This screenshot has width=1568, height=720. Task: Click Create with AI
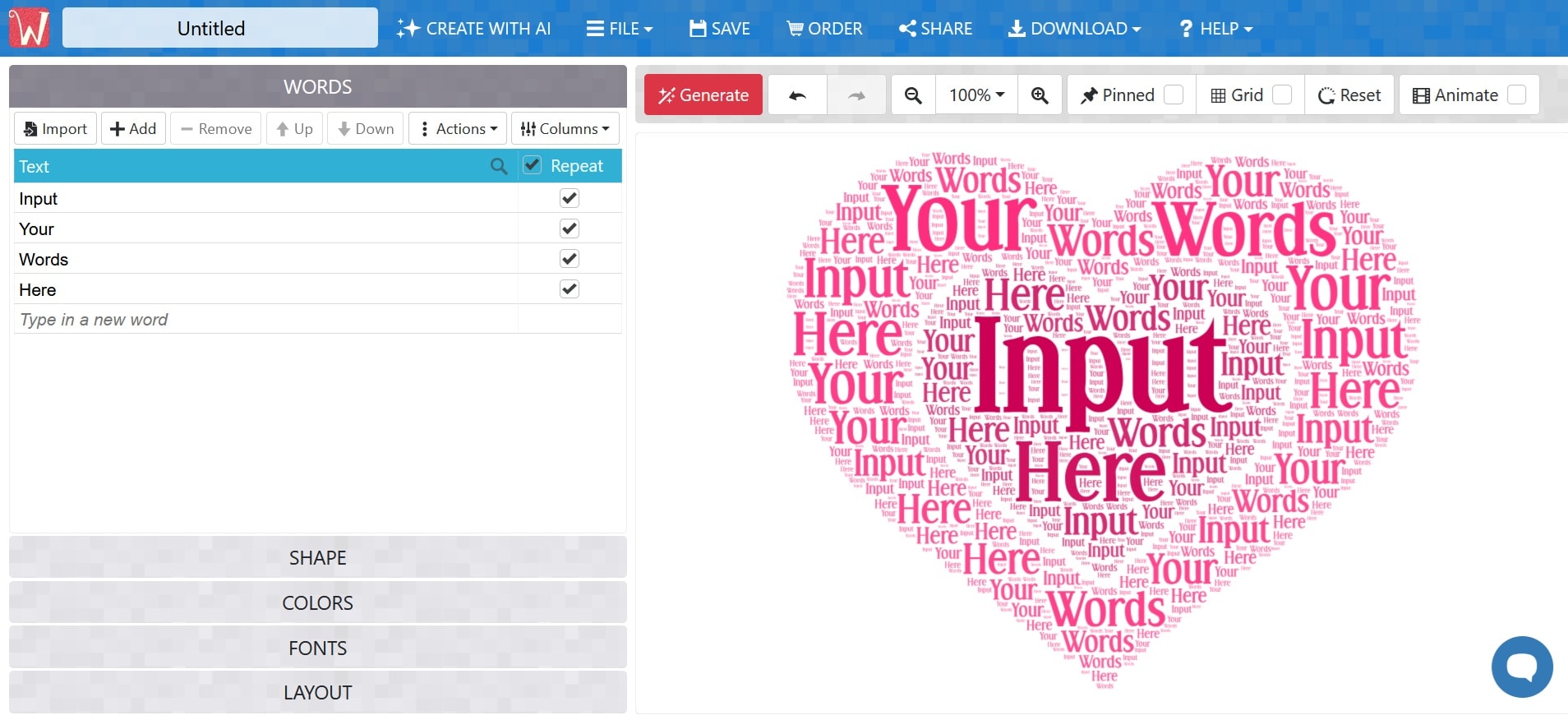473,29
